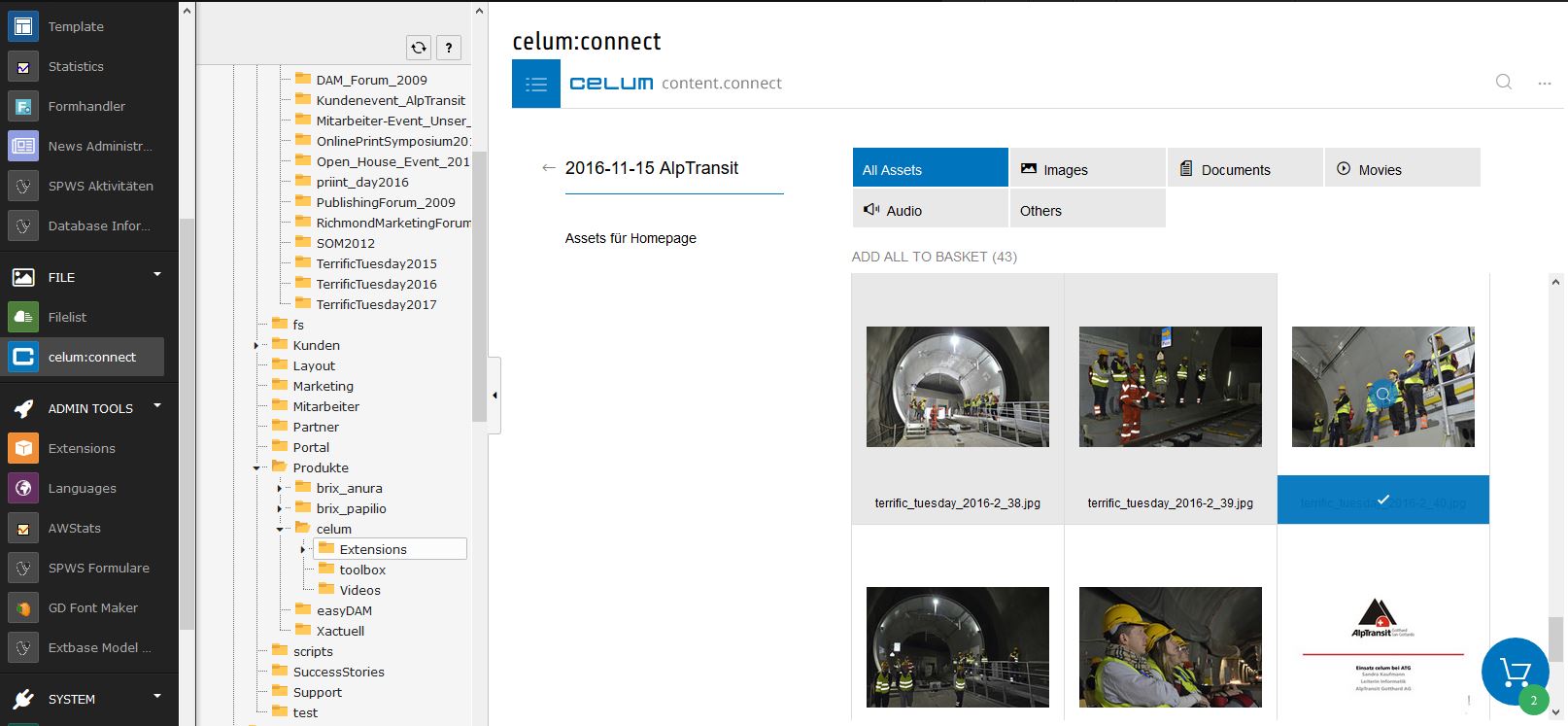Open the SOM2012 folder
1568x726 pixels.
(345, 243)
